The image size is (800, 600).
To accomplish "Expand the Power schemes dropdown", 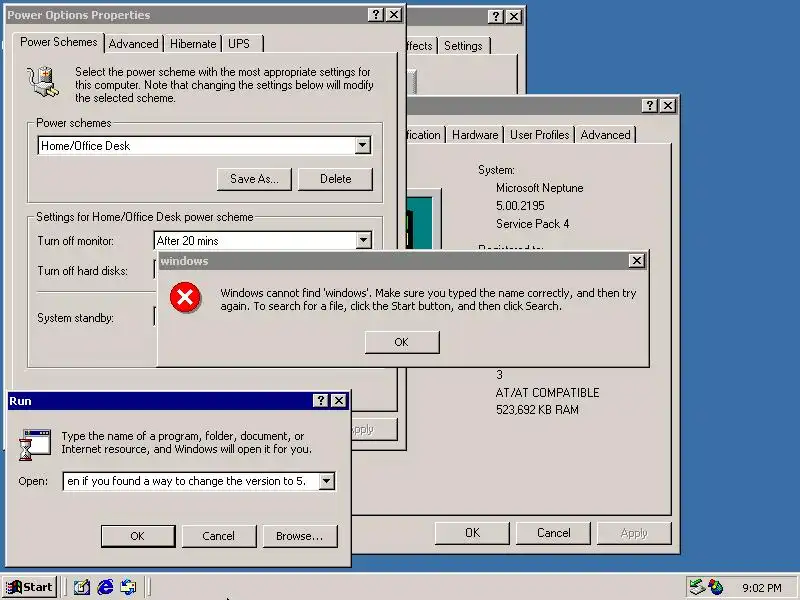I will pyautogui.click(x=362, y=145).
